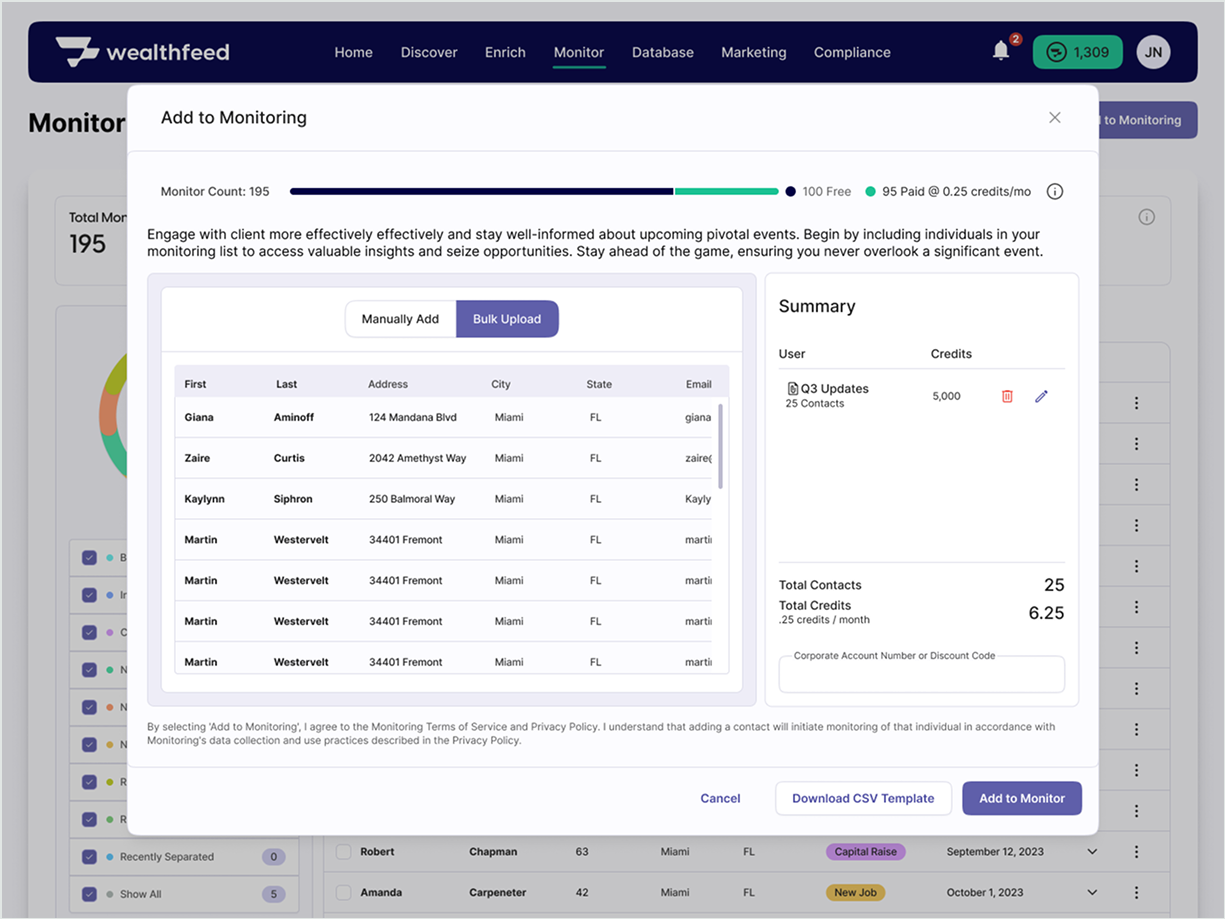Toggle the Recently Separated checkbox
Image resolution: width=1225 pixels, height=919 pixels.
pyautogui.click(x=89, y=857)
